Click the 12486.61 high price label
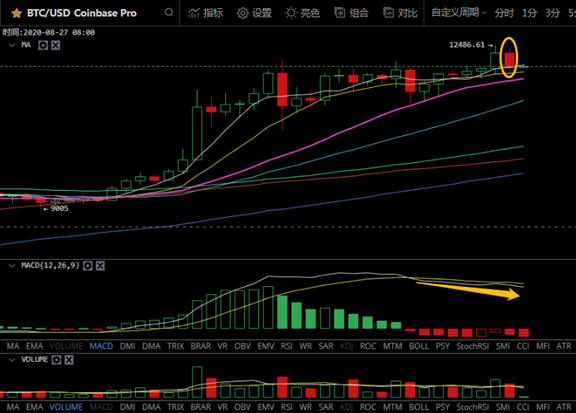The image size is (576, 413). (x=467, y=45)
